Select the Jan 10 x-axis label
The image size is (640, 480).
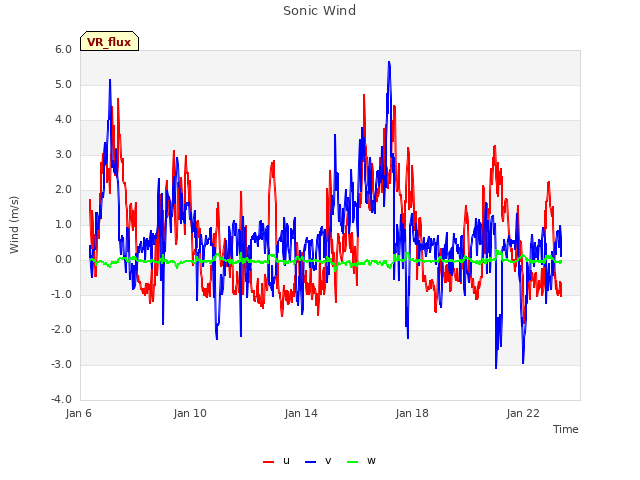point(190,413)
